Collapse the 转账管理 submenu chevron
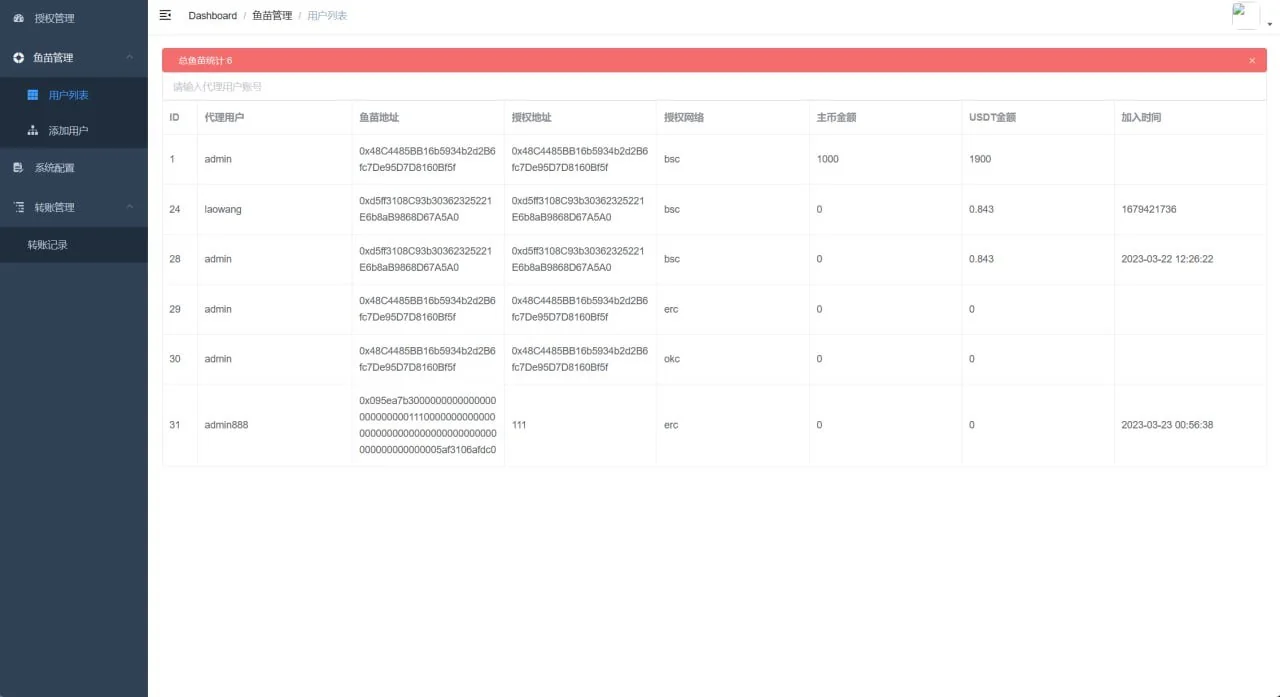 (129, 207)
